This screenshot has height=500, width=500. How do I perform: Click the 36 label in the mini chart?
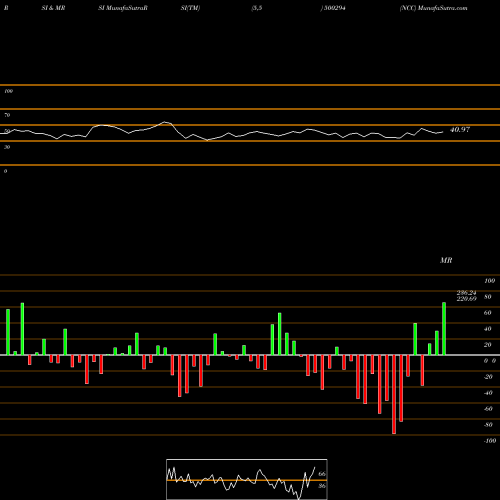[x=322, y=486]
